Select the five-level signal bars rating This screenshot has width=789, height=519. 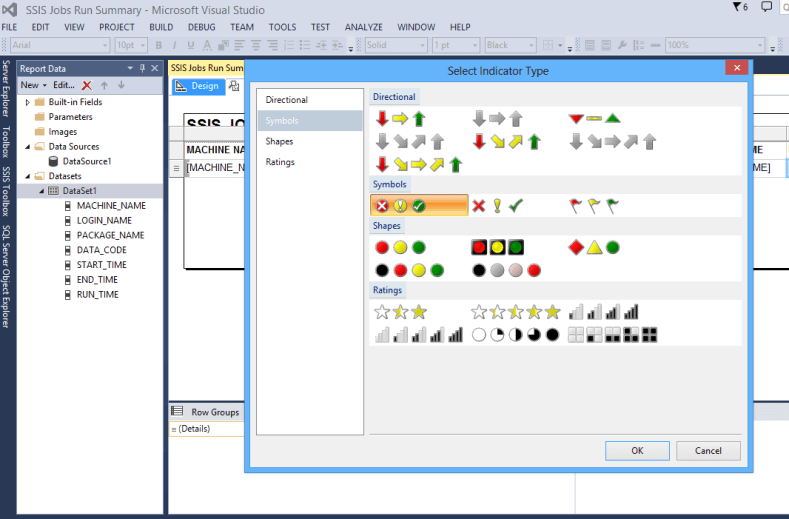(x=419, y=335)
